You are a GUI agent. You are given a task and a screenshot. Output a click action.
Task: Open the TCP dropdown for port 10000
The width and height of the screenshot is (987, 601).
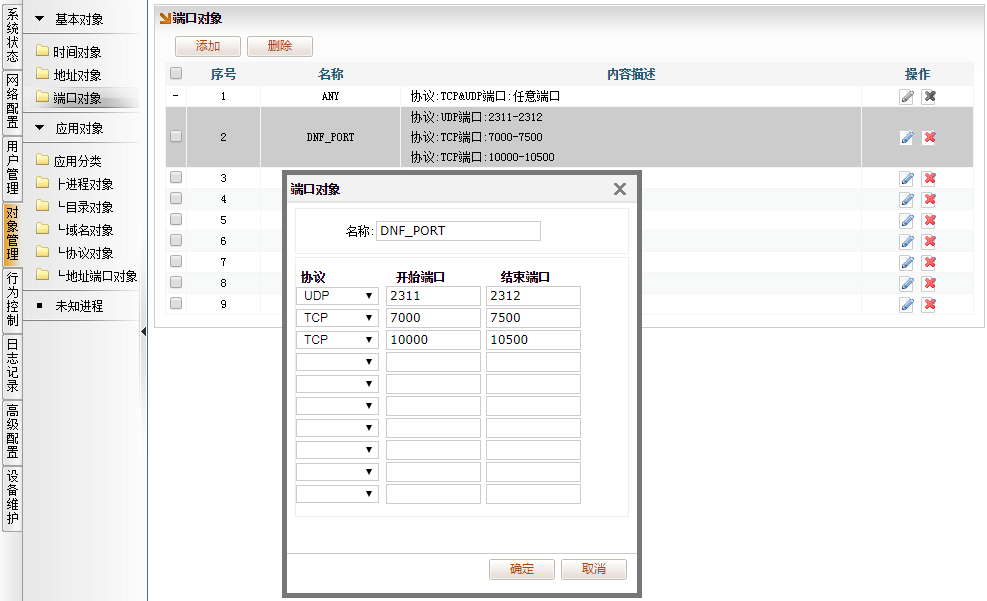(x=337, y=340)
